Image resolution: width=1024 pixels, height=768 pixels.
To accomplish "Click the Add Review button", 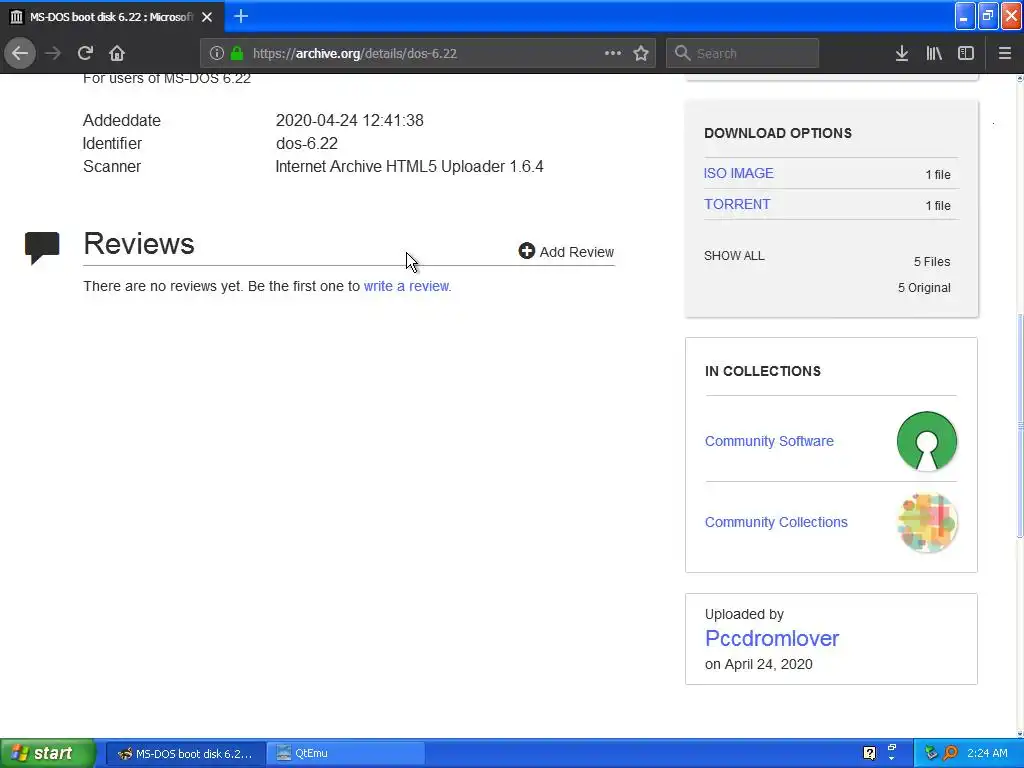I will 566,251.
